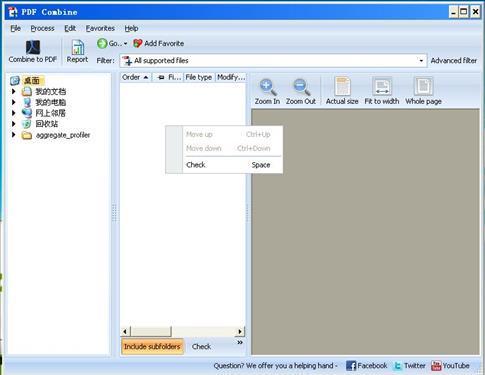
Task: Click the Check button below file list
Action: [201, 347]
